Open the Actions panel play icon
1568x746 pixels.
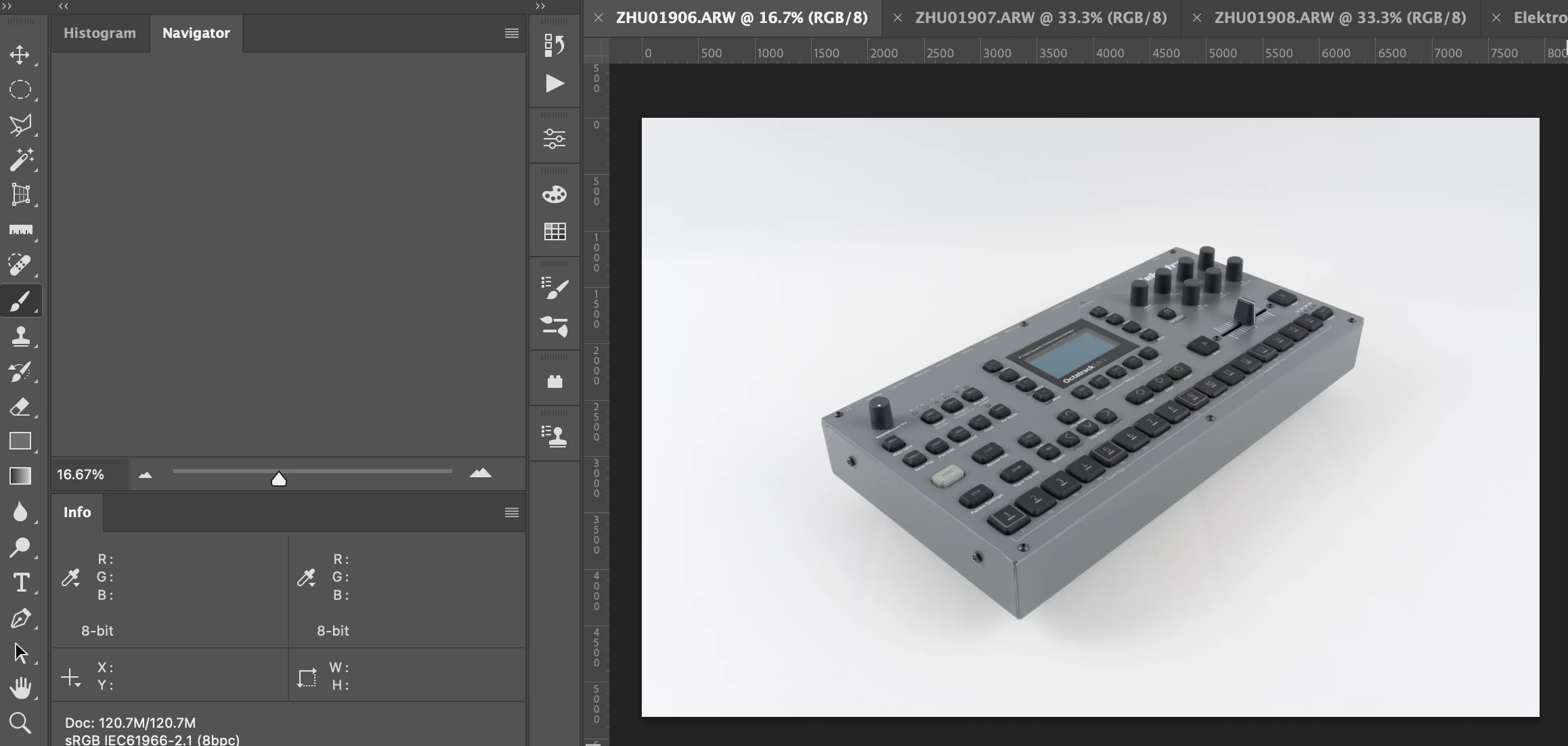tap(554, 83)
